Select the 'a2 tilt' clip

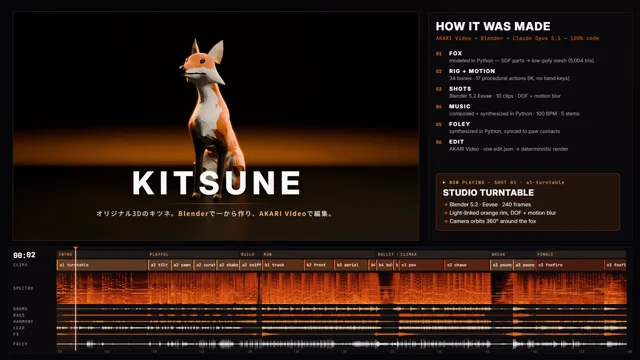tap(159, 265)
